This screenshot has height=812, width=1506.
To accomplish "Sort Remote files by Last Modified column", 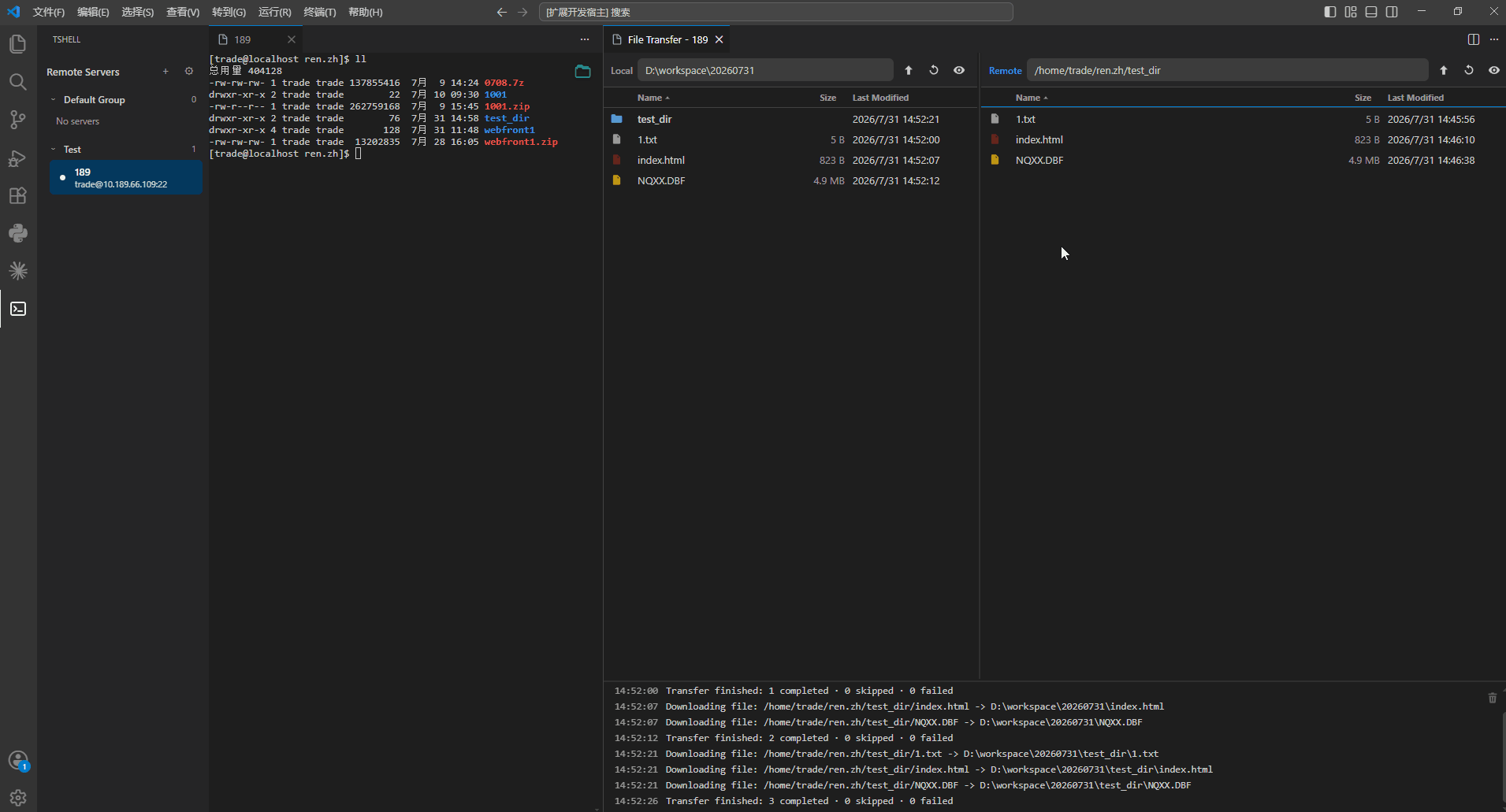I will tap(1415, 98).
